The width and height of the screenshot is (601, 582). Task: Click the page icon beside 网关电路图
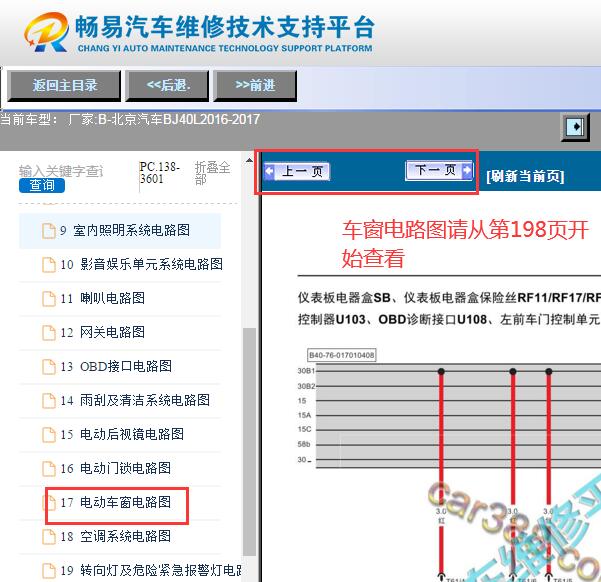pyautogui.click(x=49, y=332)
